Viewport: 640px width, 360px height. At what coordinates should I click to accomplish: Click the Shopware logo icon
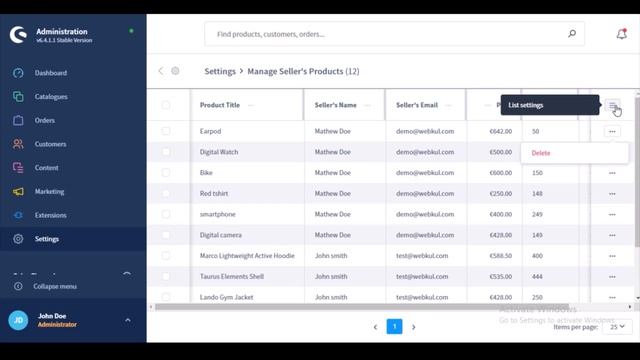(x=18, y=35)
